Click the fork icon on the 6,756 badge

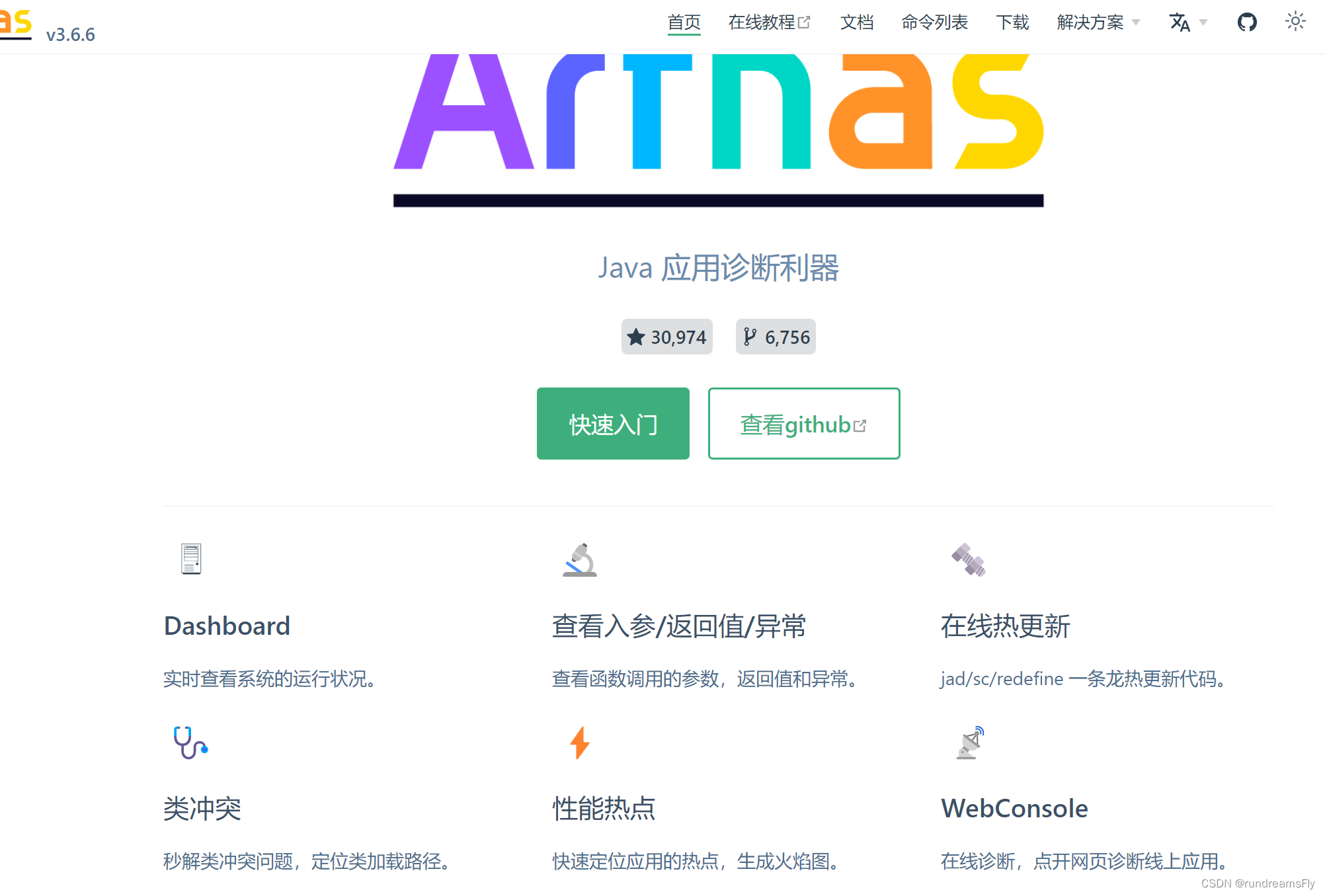point(749,337)
